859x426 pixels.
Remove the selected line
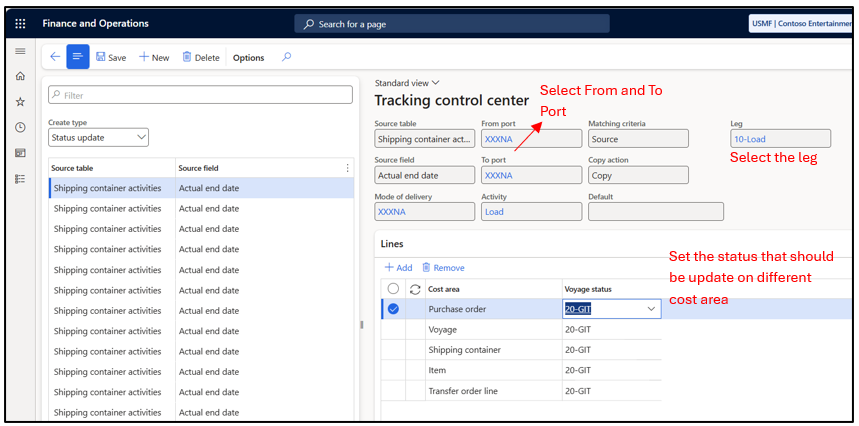(x=443, y=268)
